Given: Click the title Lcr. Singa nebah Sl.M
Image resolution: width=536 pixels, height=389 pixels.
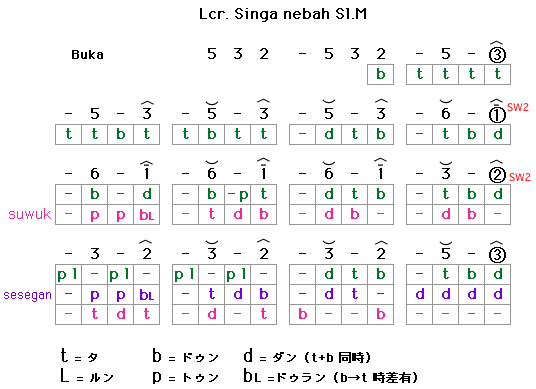Looking at the screenshot, I should (283, 14).
